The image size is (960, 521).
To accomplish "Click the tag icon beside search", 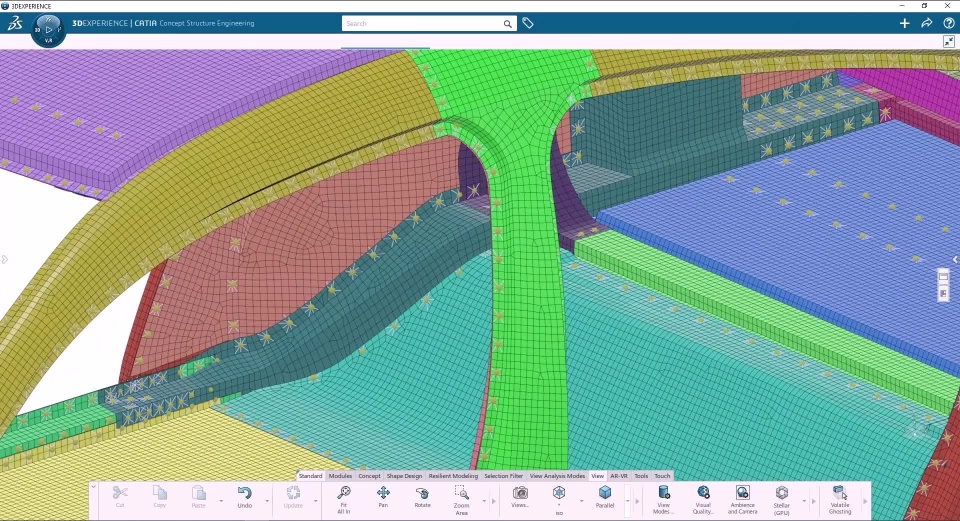I will coord(528,23).
